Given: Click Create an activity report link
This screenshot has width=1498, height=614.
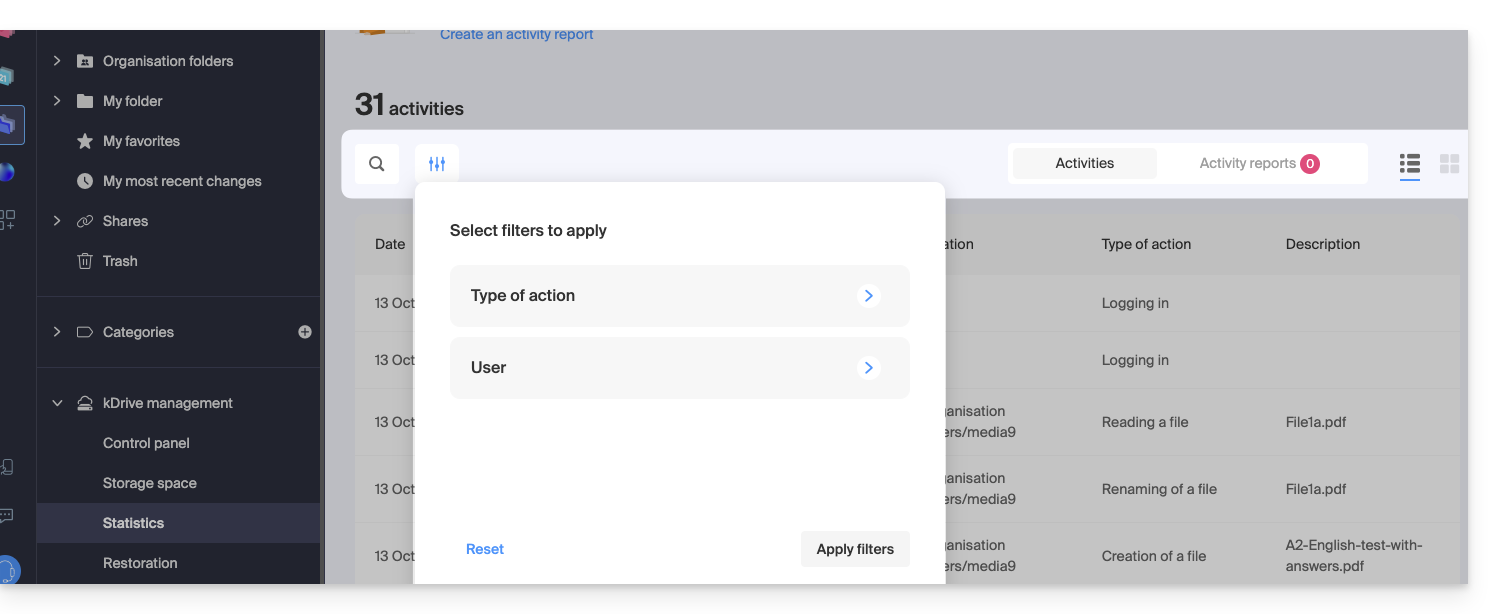Looking at the screenshot, I should pyautogui.click(x=516, y=35).
